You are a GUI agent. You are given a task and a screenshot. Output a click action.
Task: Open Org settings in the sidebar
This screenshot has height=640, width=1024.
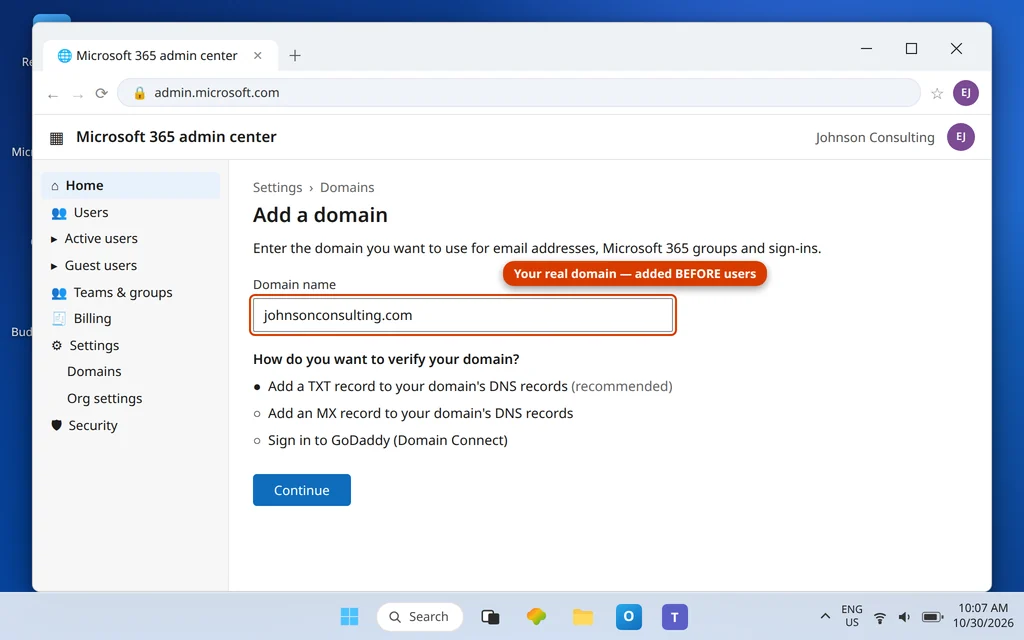pyautogui.click(x=104, y=398)
